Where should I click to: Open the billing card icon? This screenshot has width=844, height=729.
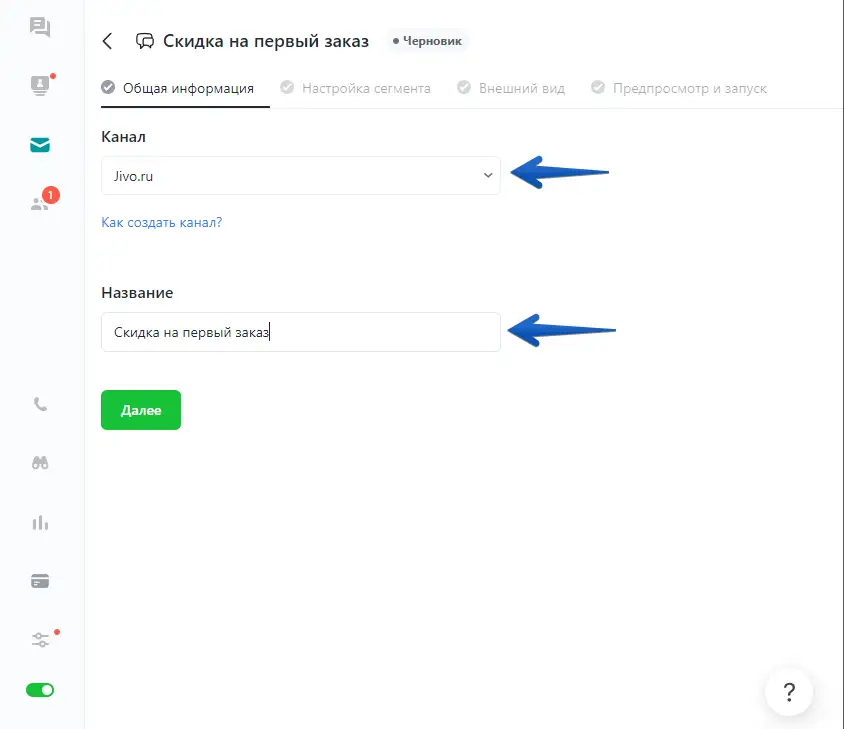click(x=40, y=581)
